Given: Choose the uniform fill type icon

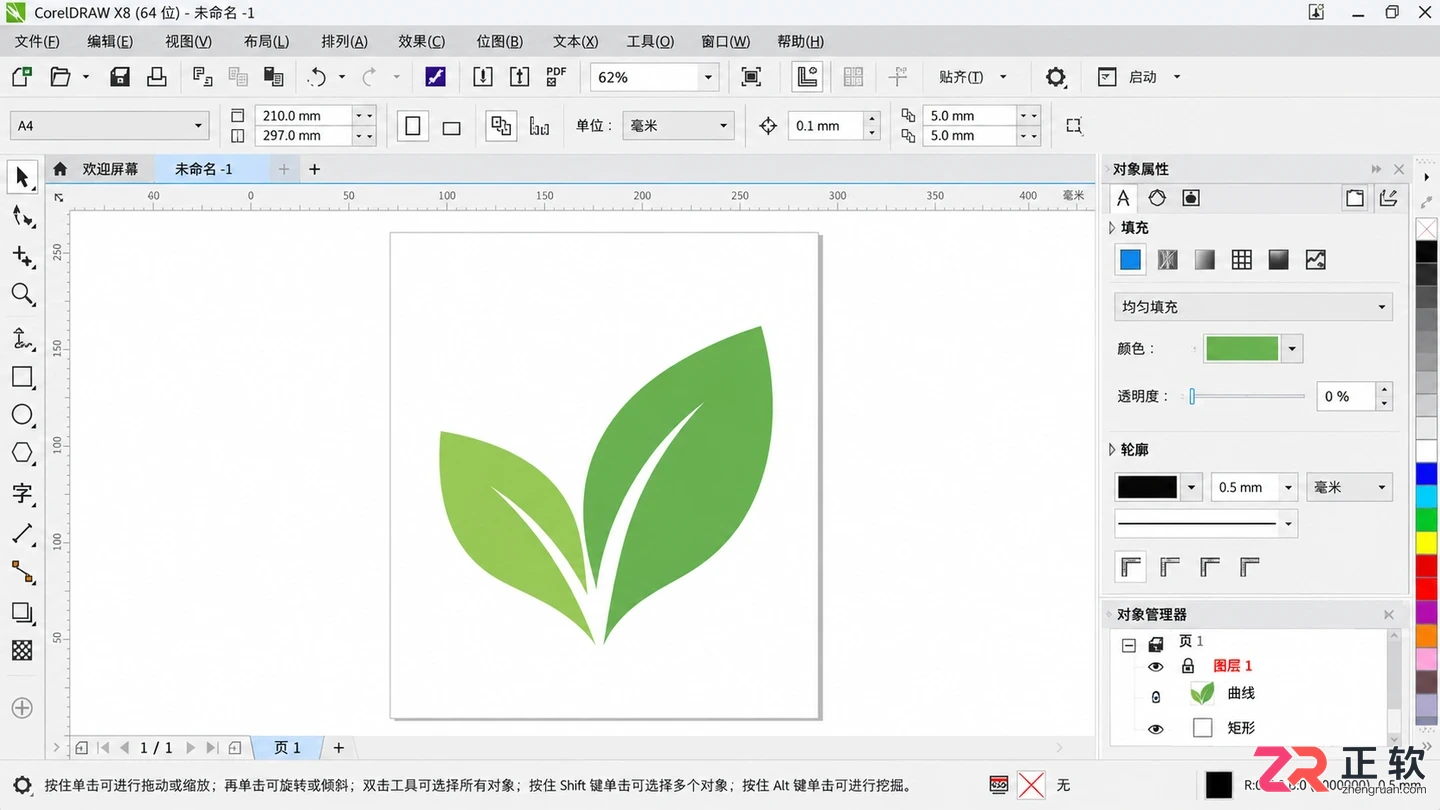Looking at the screenshot, I should (x=1130, y=260).
